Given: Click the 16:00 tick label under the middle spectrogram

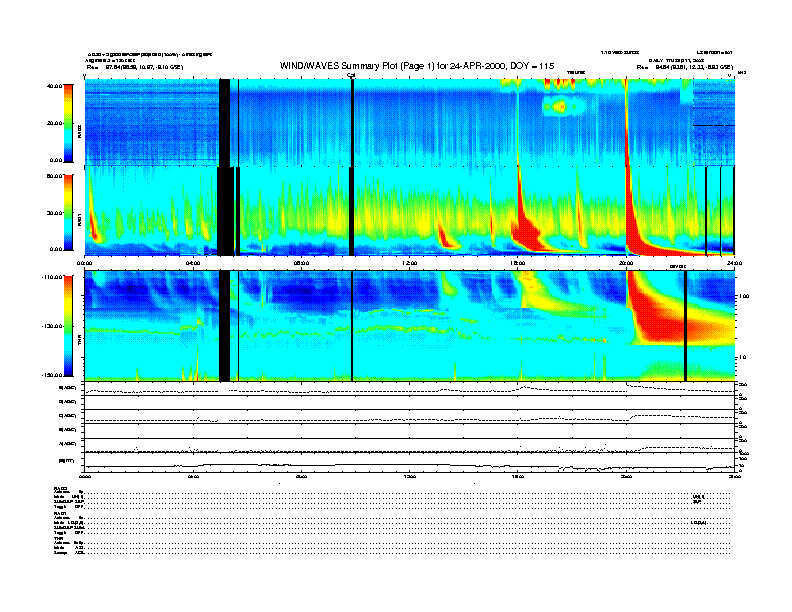Looking at the screenshot, I should coord(518,263).
